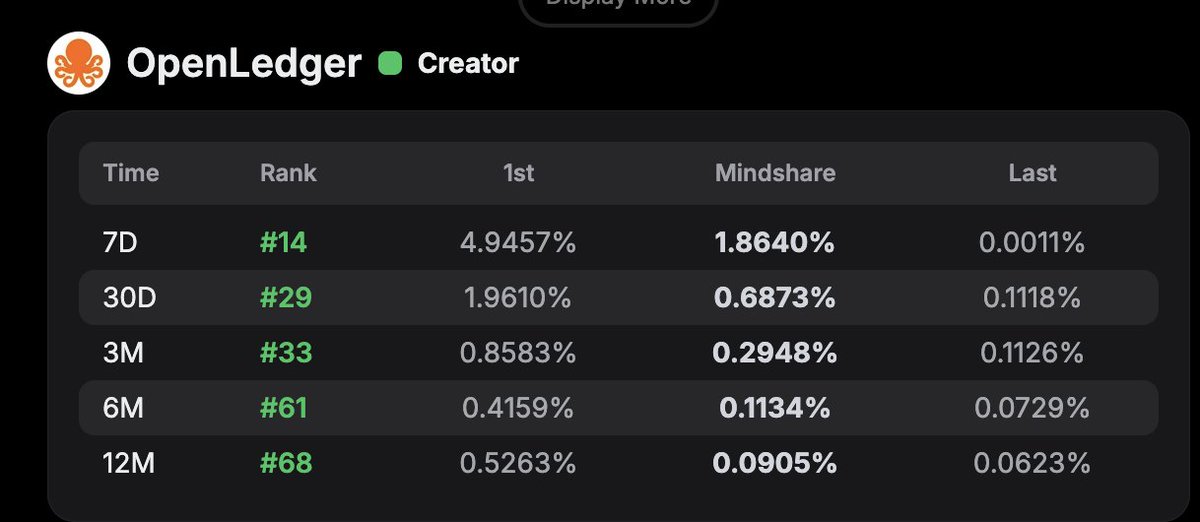Select the 7D time row

pos(122,242)
